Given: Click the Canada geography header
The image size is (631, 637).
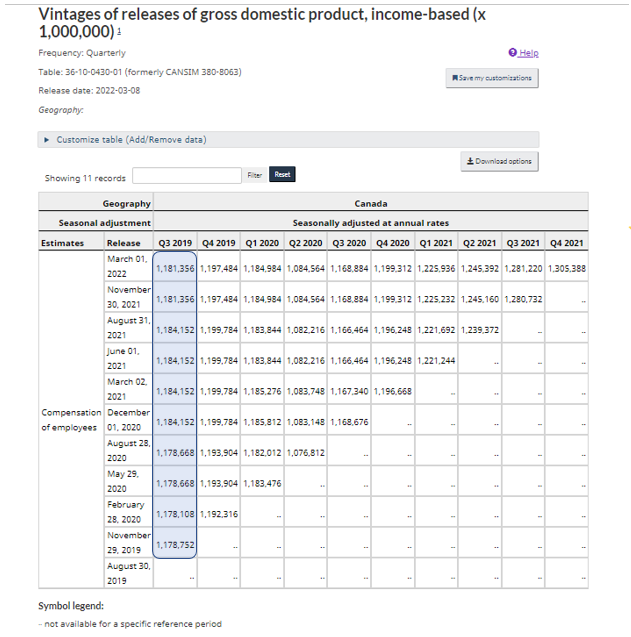Looking at the screenshot, I should 370,204.
